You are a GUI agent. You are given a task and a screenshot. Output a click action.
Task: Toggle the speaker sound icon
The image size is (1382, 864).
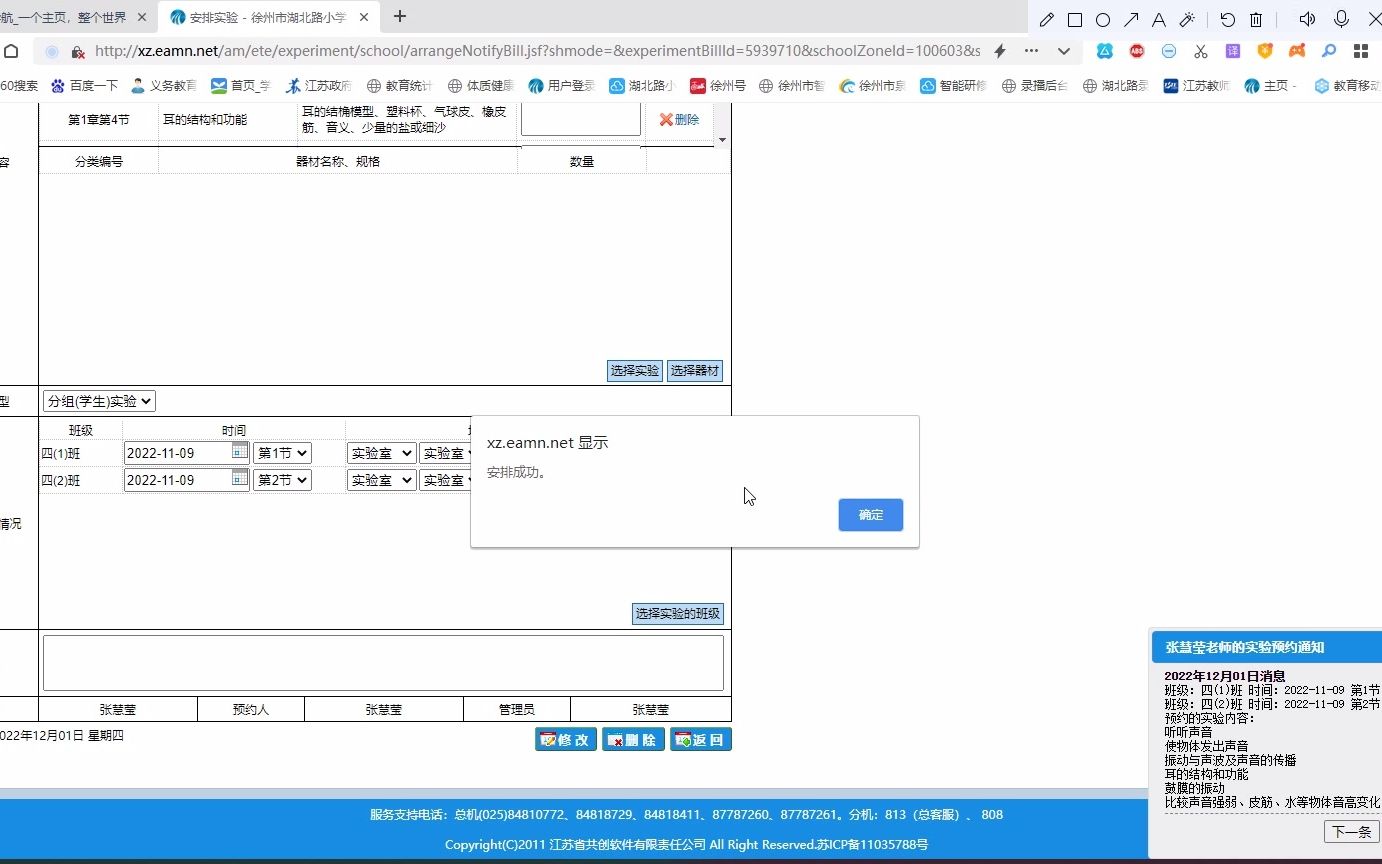[1307, 20]
